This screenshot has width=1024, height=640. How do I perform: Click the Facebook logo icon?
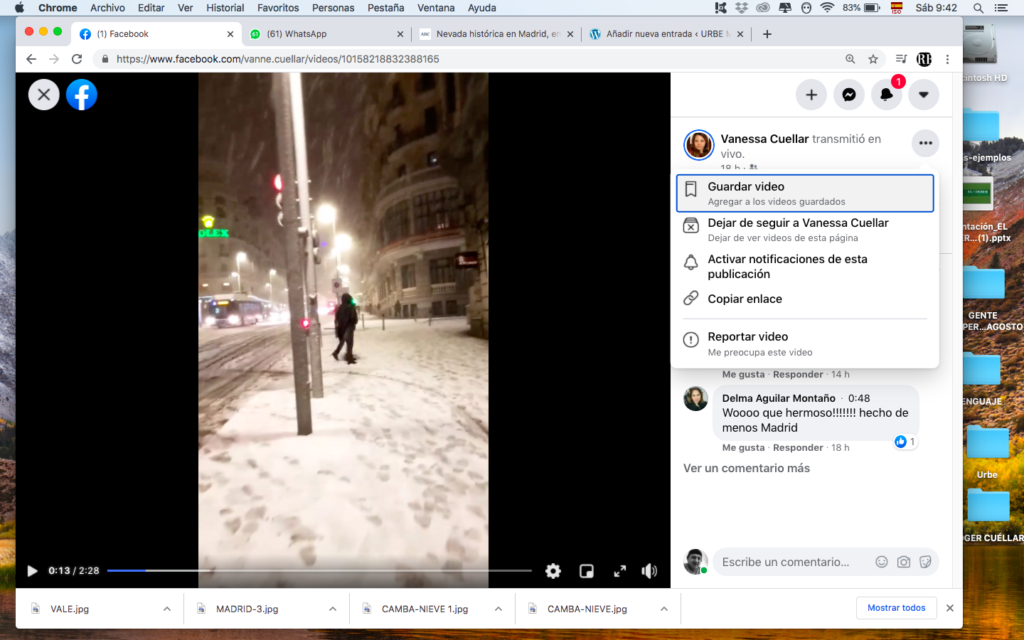[82, 95]
